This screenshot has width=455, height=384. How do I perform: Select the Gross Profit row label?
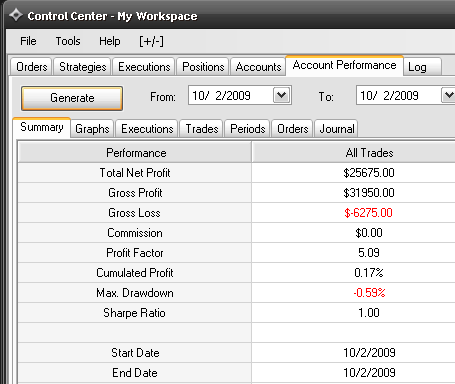(x=135, y=193)
